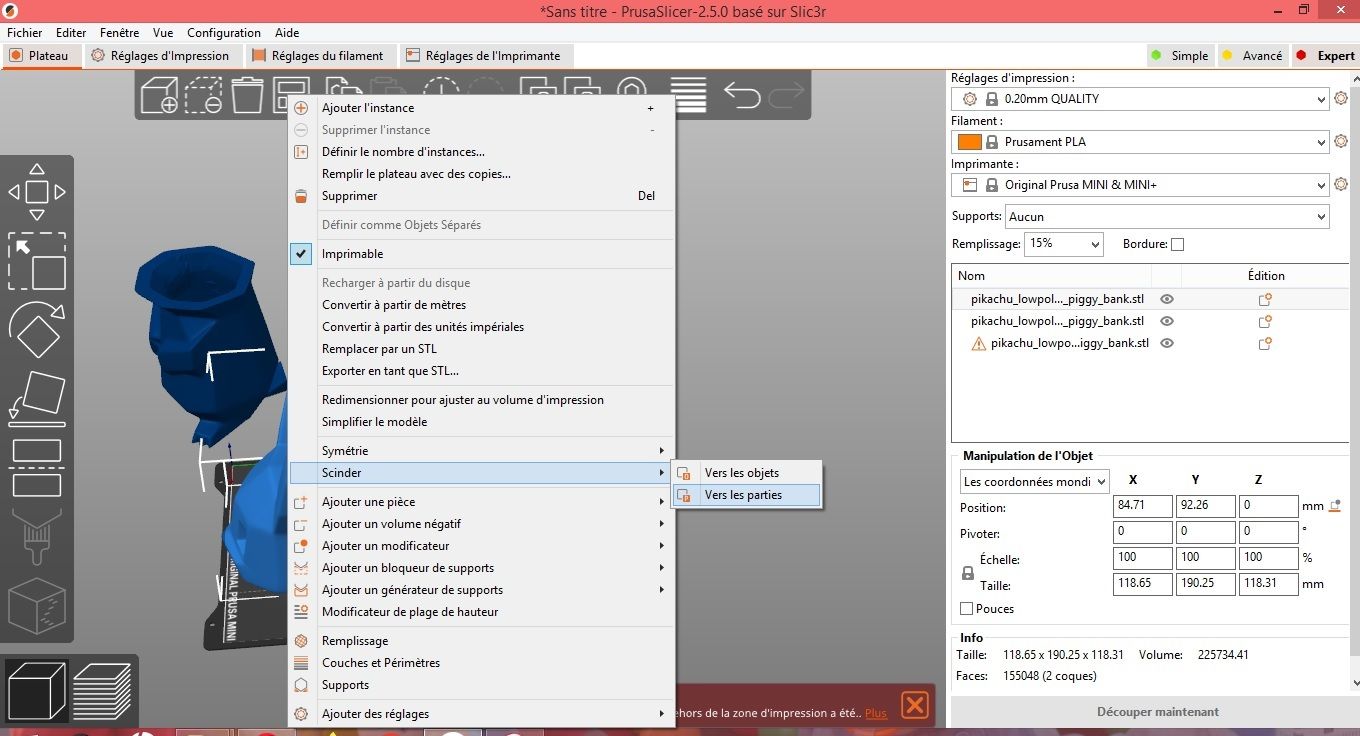
Task: Click edit icon for second pikachu object row
Action: (1265, 321)
